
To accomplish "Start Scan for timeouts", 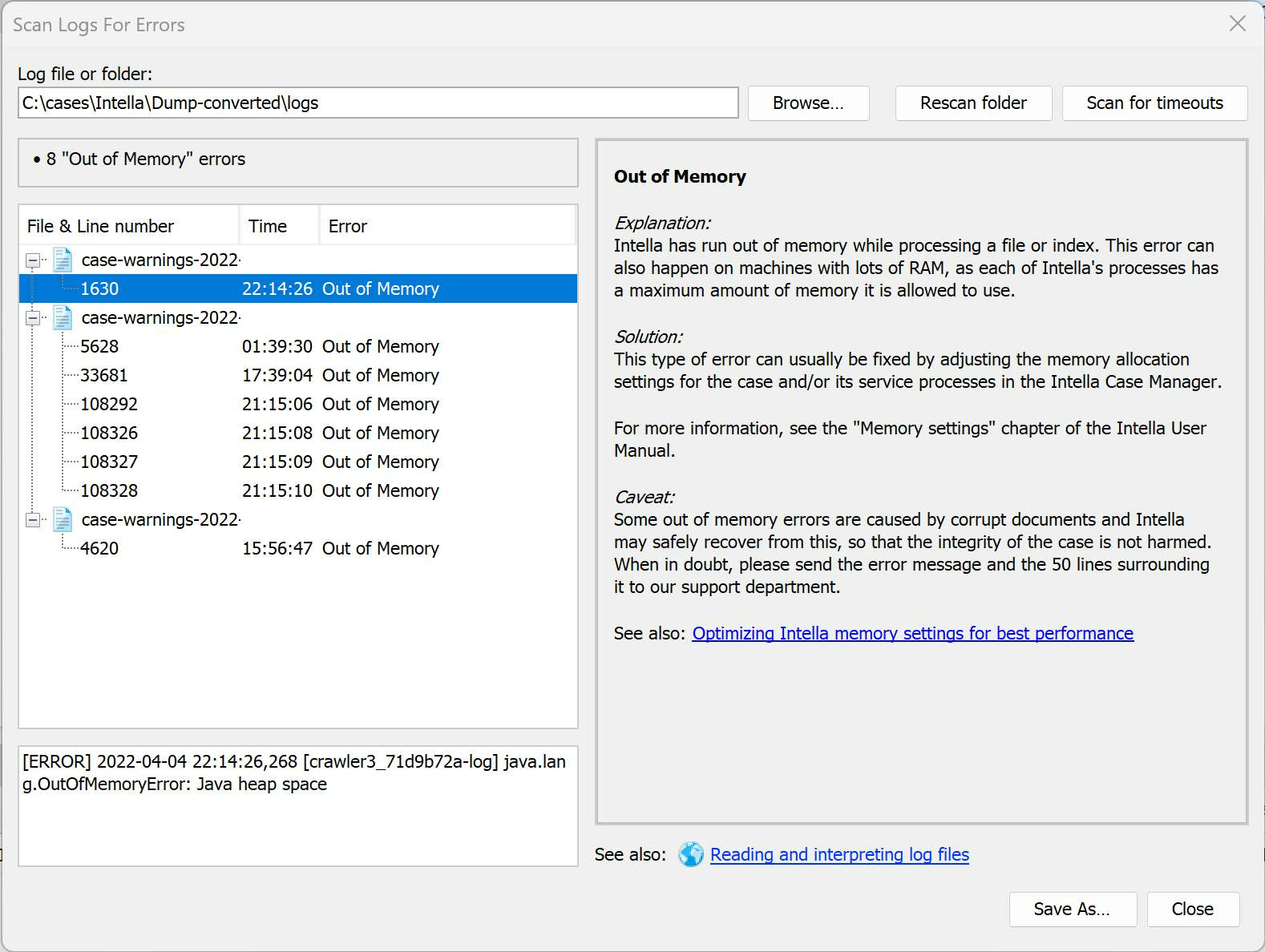I will [x=1154, y=103].
